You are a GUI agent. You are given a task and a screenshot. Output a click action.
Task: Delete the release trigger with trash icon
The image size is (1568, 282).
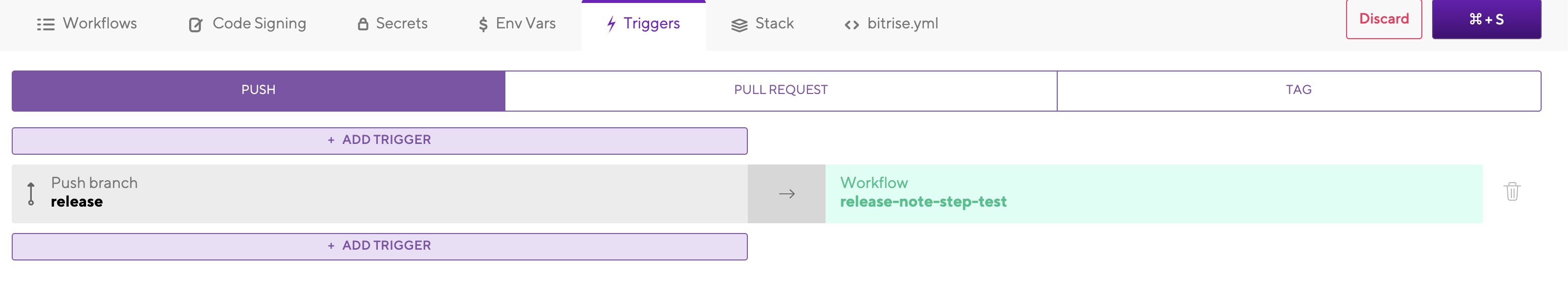[1512, 192]
